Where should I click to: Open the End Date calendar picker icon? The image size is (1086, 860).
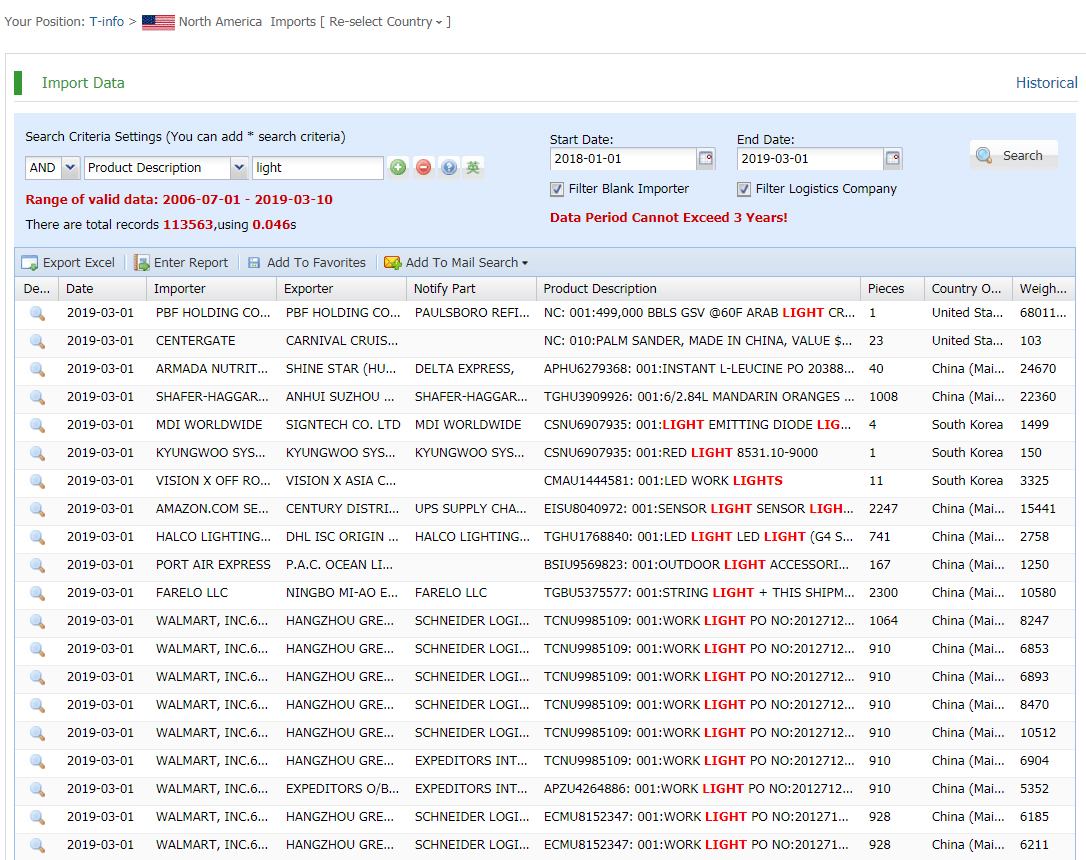point(892,159)
